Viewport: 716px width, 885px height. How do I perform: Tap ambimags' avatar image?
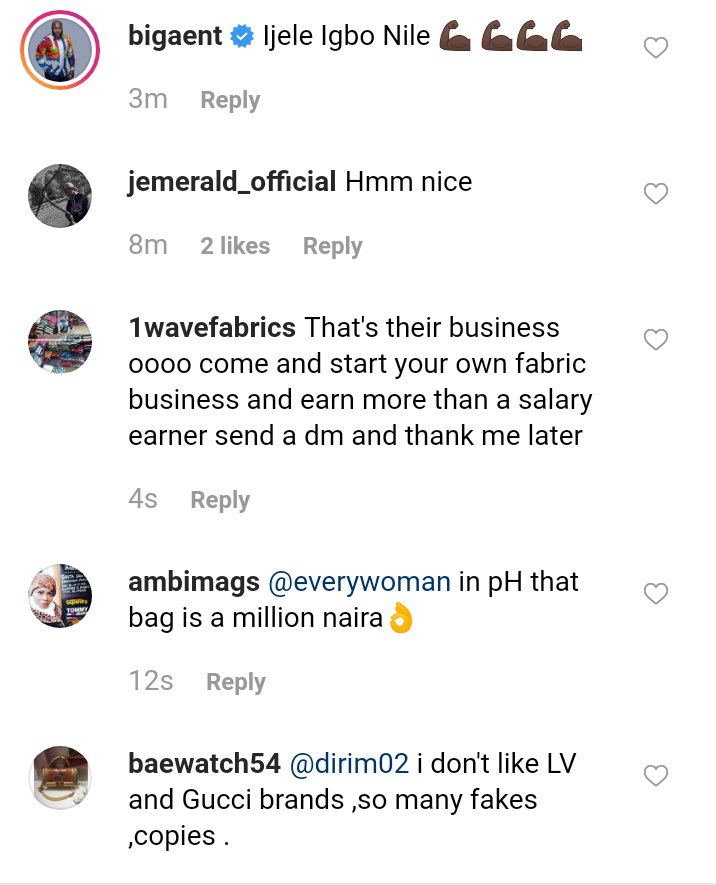pos(60,596)
